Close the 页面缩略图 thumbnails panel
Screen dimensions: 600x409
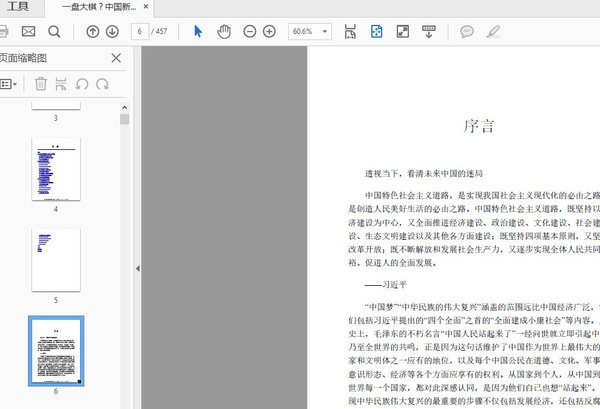pyautogui.click(x=116, y=58)
